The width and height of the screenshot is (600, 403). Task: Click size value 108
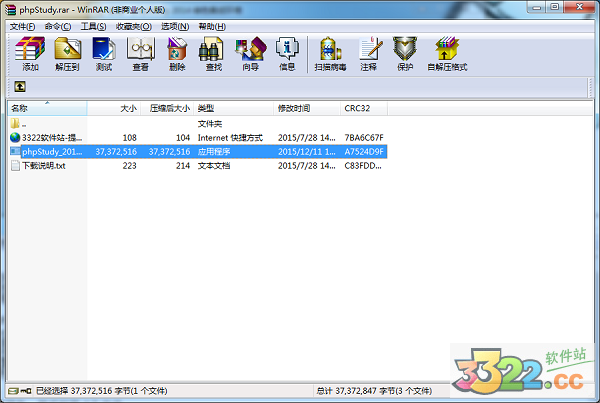(x=130, y=137)
